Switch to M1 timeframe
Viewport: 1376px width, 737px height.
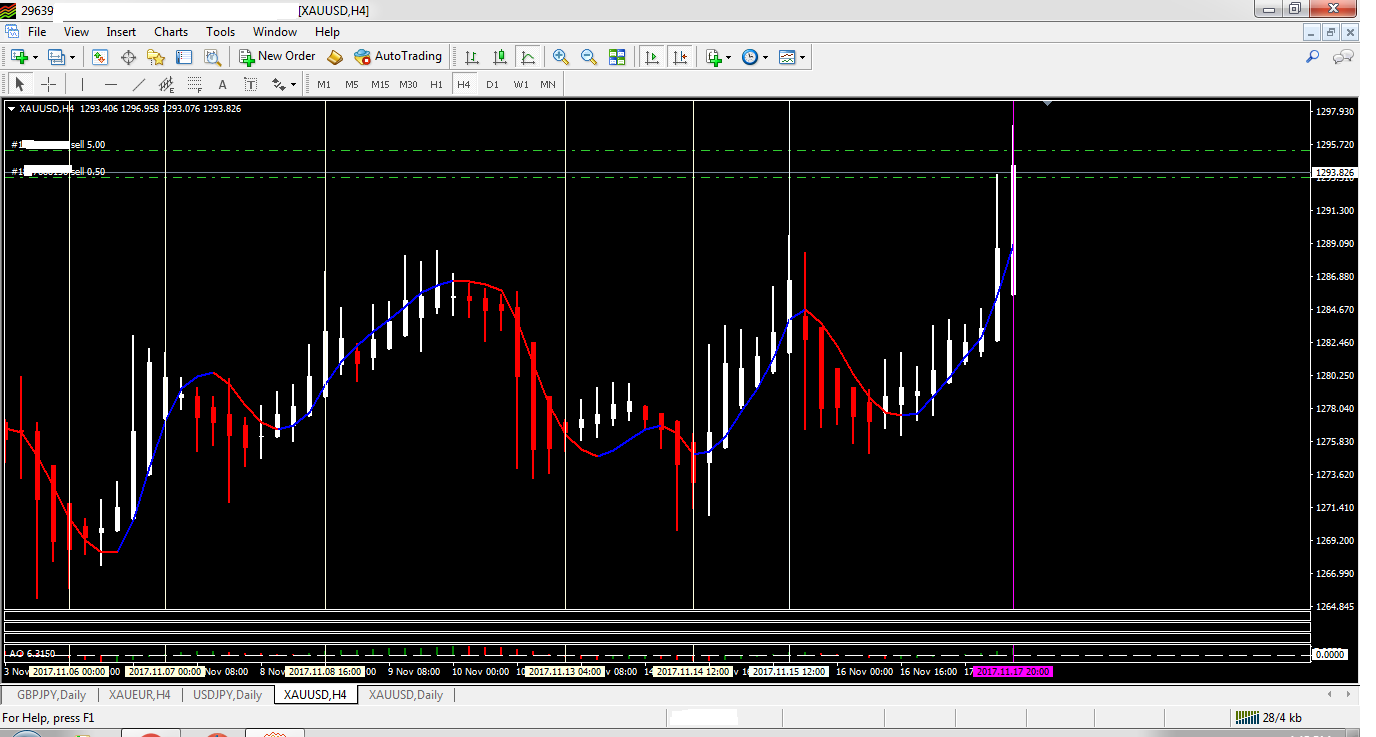coord(324,84)
